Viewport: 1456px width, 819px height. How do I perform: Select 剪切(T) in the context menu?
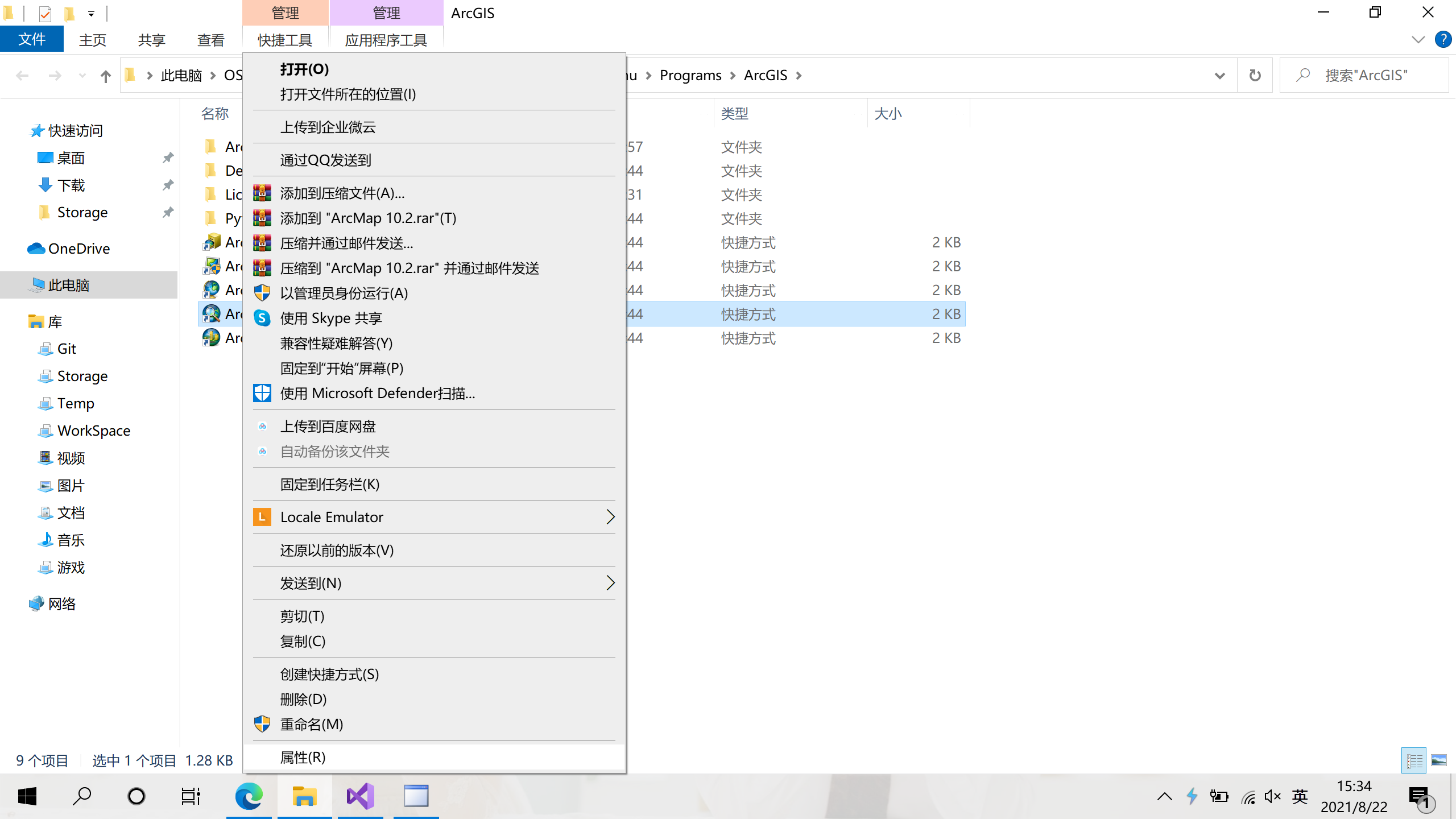click(435, 617)
